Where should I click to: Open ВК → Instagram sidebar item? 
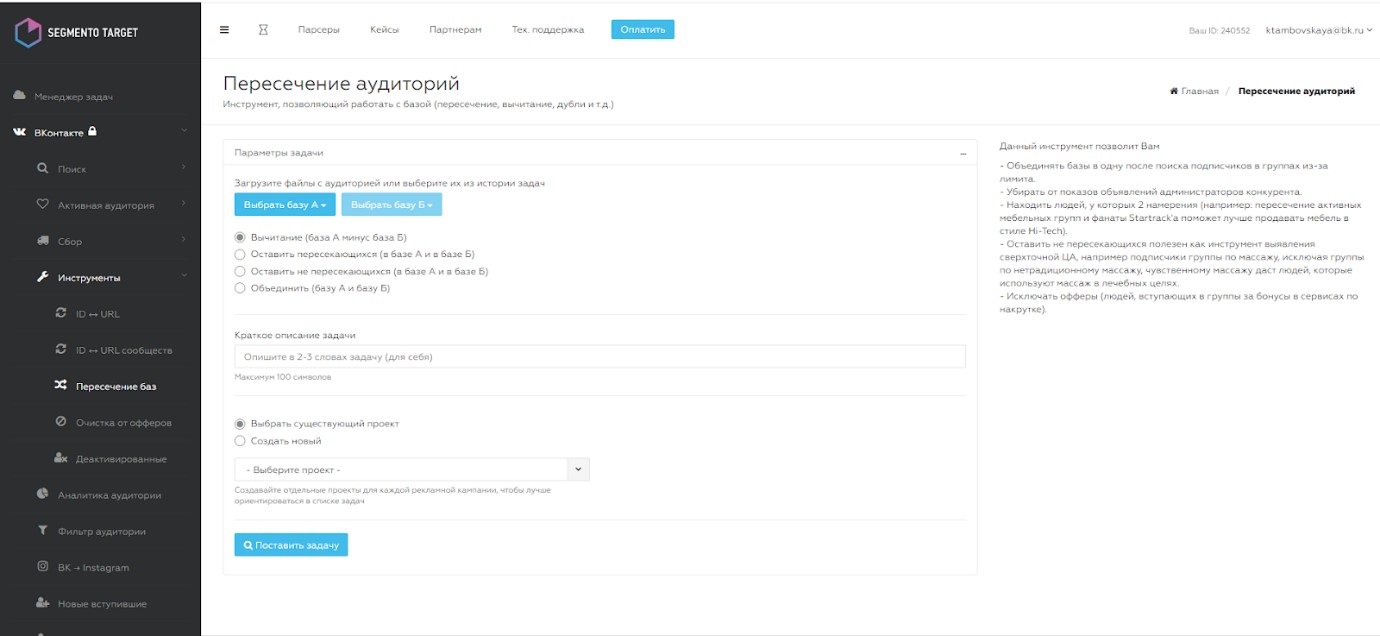pyautogui.click(x=83, y=567)
